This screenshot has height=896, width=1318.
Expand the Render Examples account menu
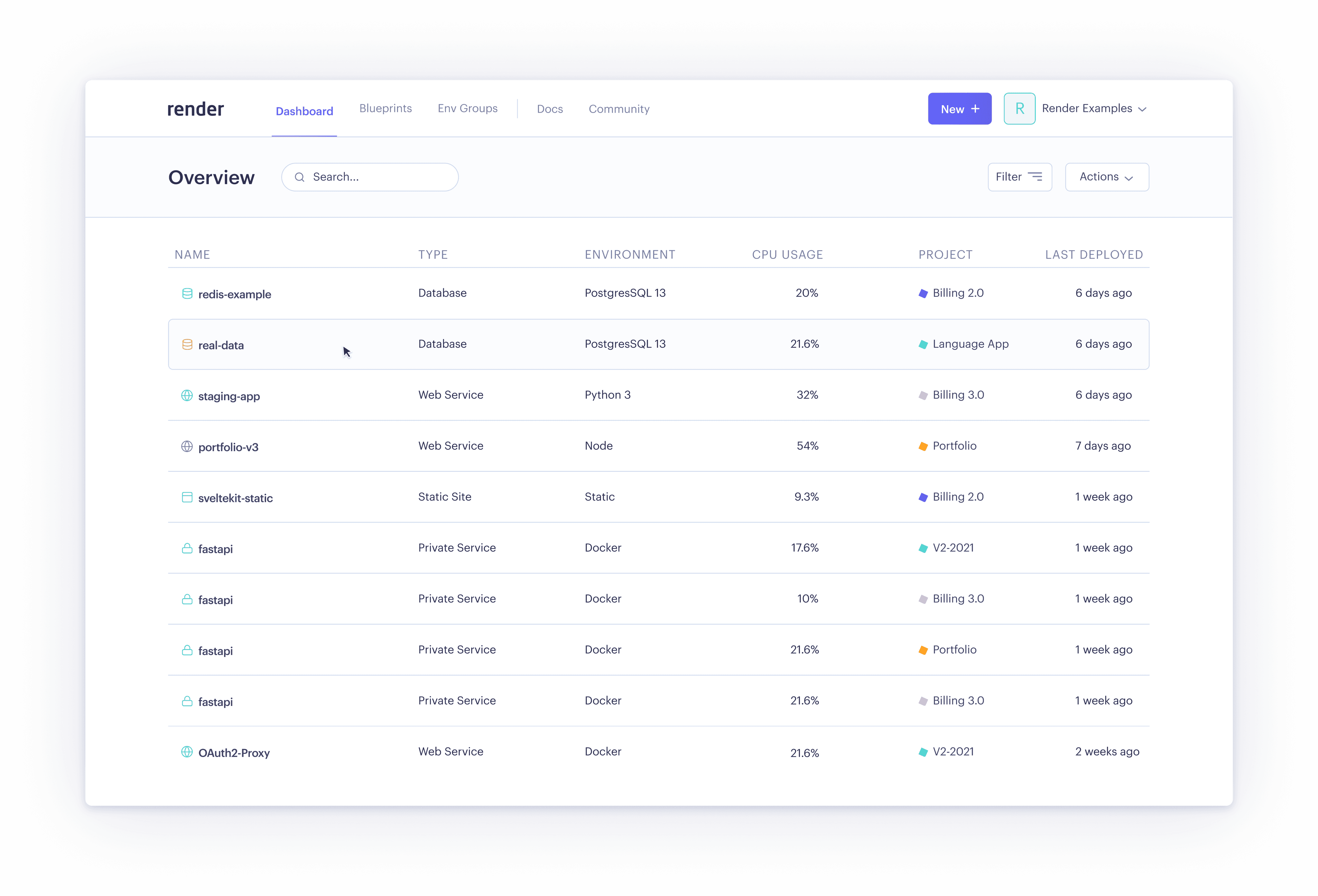click(1094, 109)
